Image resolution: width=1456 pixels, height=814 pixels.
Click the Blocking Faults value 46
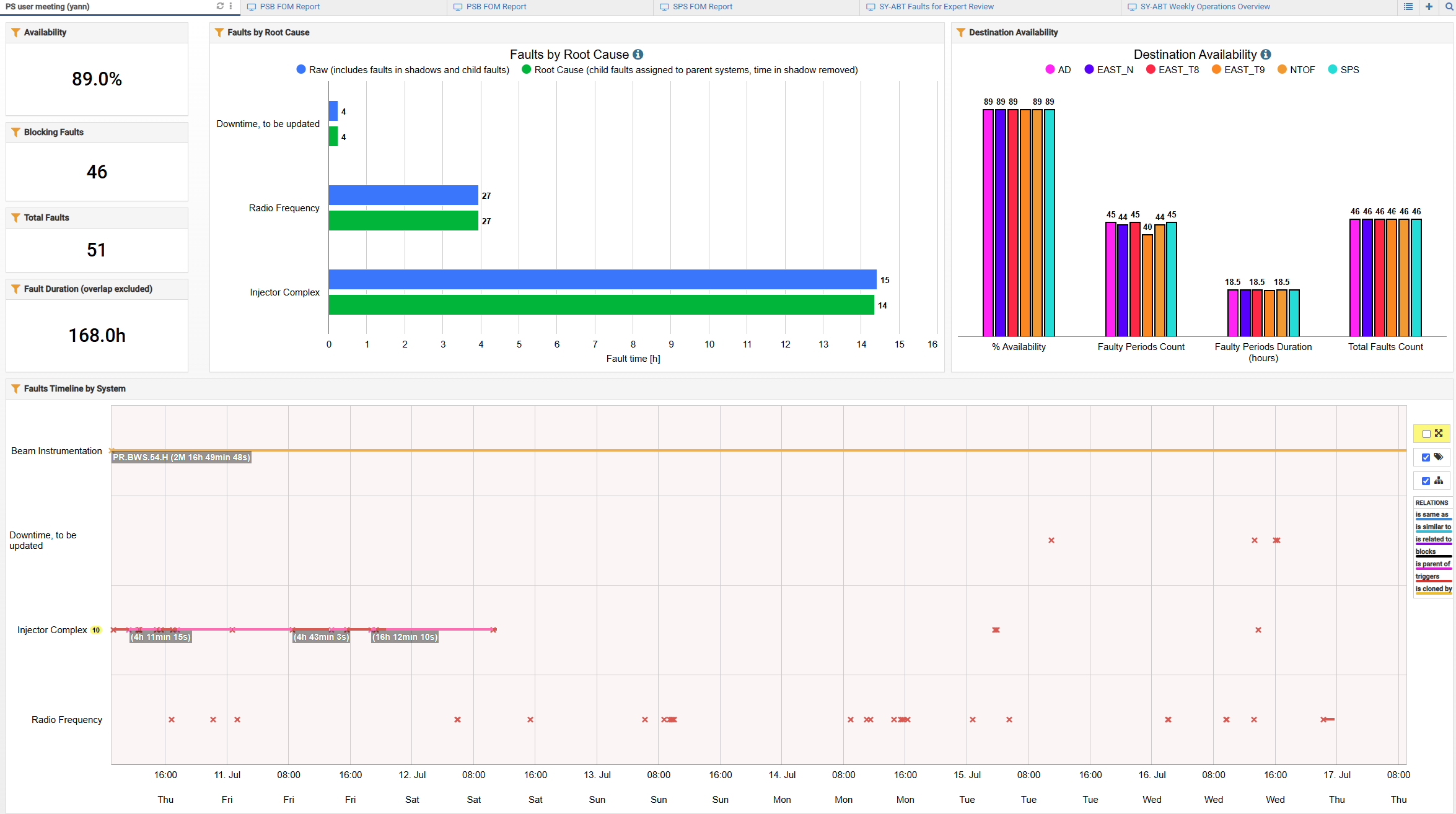(97, 172)
